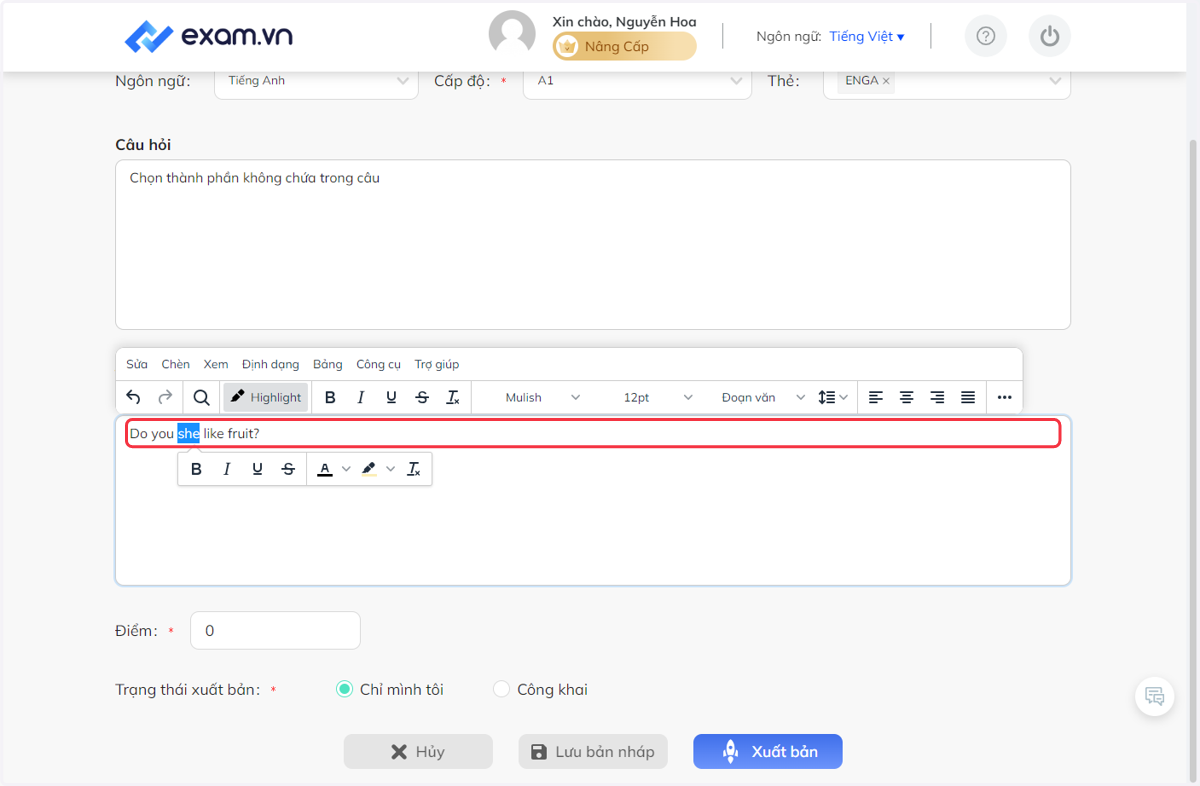Viewport: 1200px width, 786px height.
Task: Change site language Tiếng Việt dropdown
Action: pyautogui.click(x=867, y=37)
